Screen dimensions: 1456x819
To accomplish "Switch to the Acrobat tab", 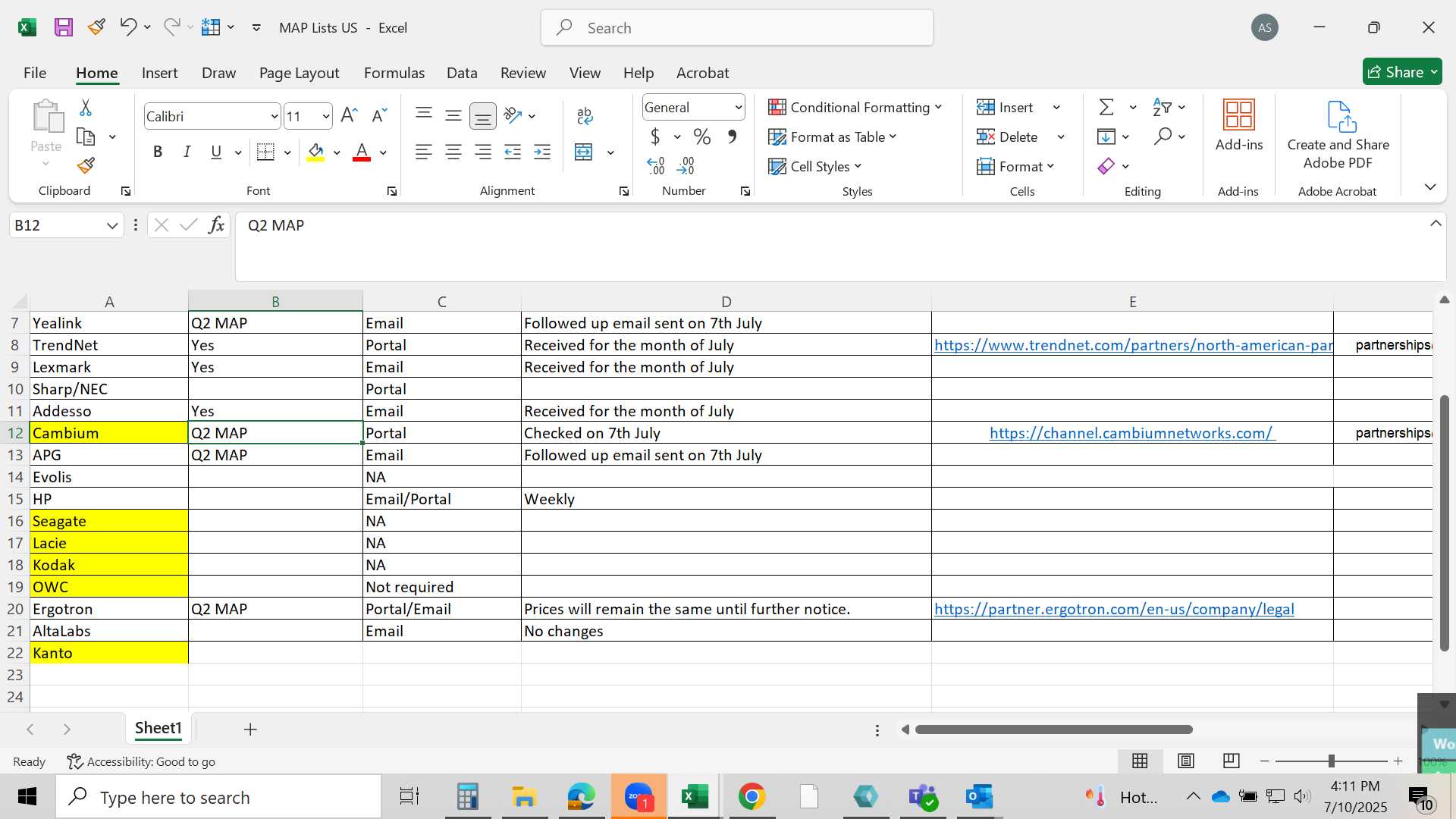I will [702, 73].
